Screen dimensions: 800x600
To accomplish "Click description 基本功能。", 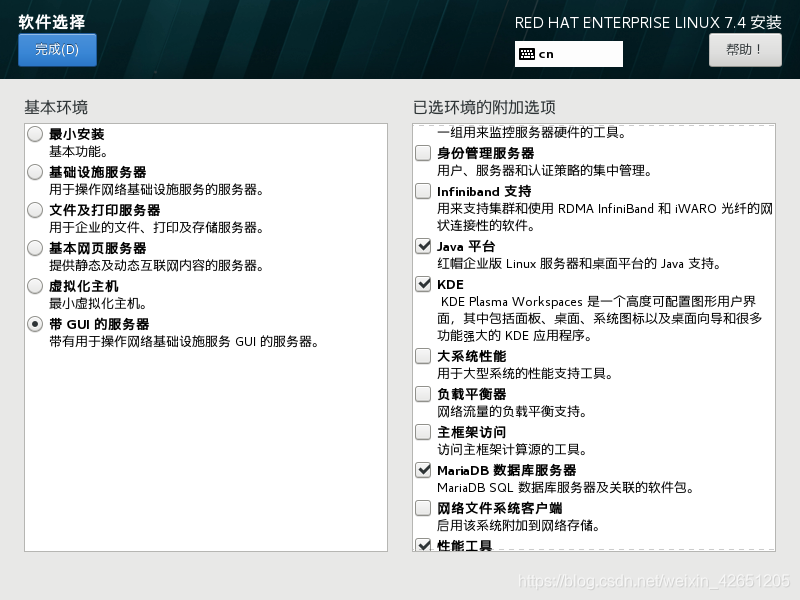I will (x=78, y=152).
